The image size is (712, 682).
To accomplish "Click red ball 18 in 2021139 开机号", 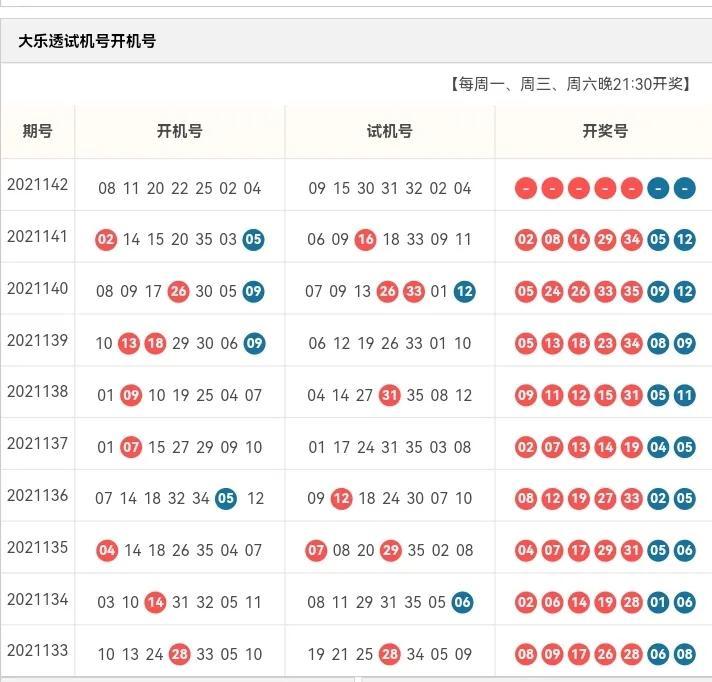I will (x=155, y=343).
